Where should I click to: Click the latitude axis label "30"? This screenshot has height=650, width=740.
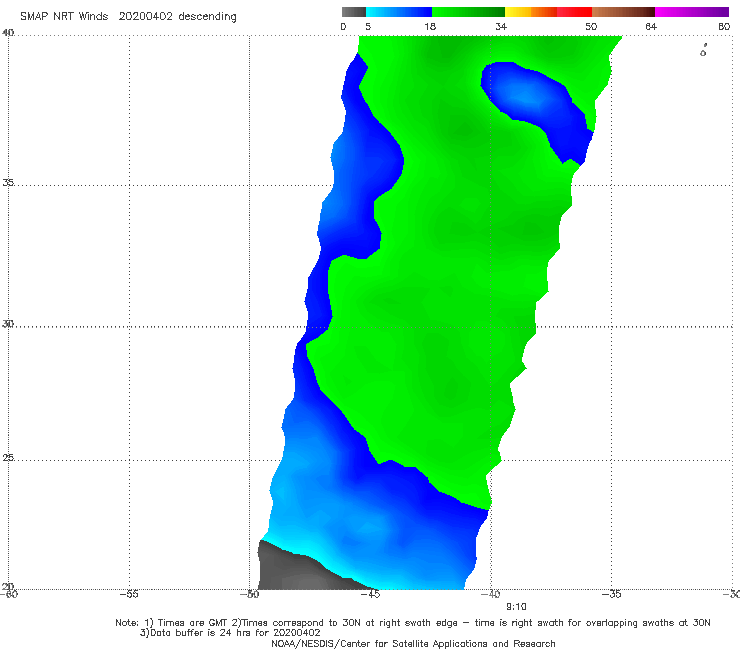click(8, 324)
